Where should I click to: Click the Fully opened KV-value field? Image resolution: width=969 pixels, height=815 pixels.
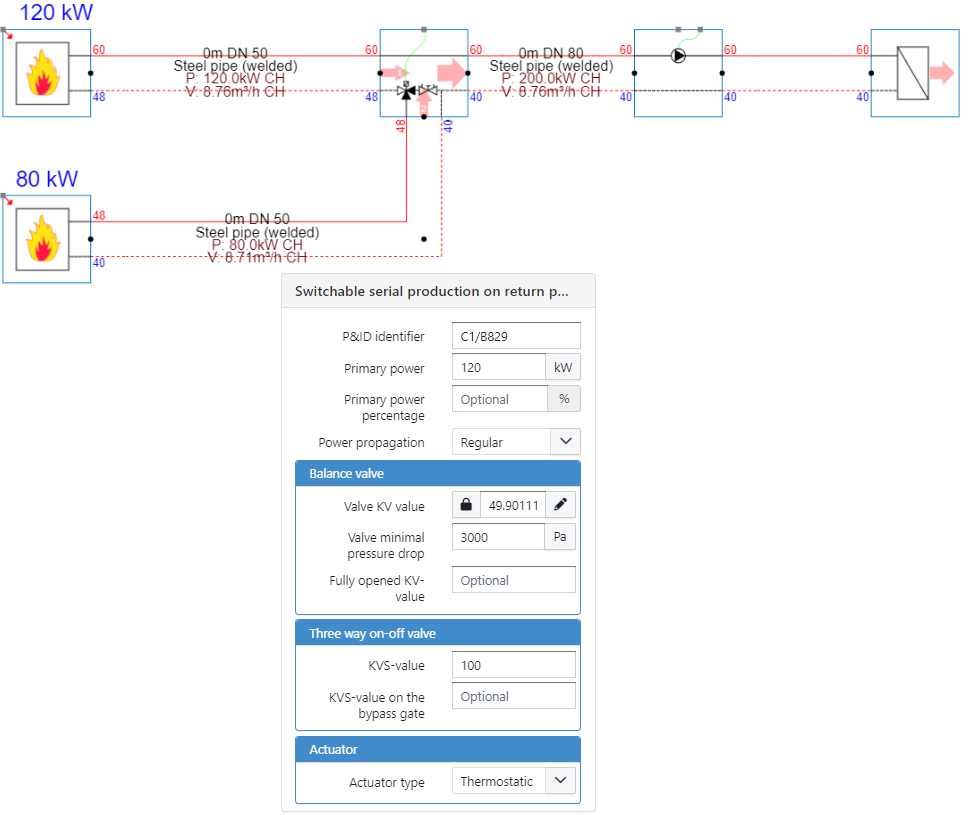point(513,580)
